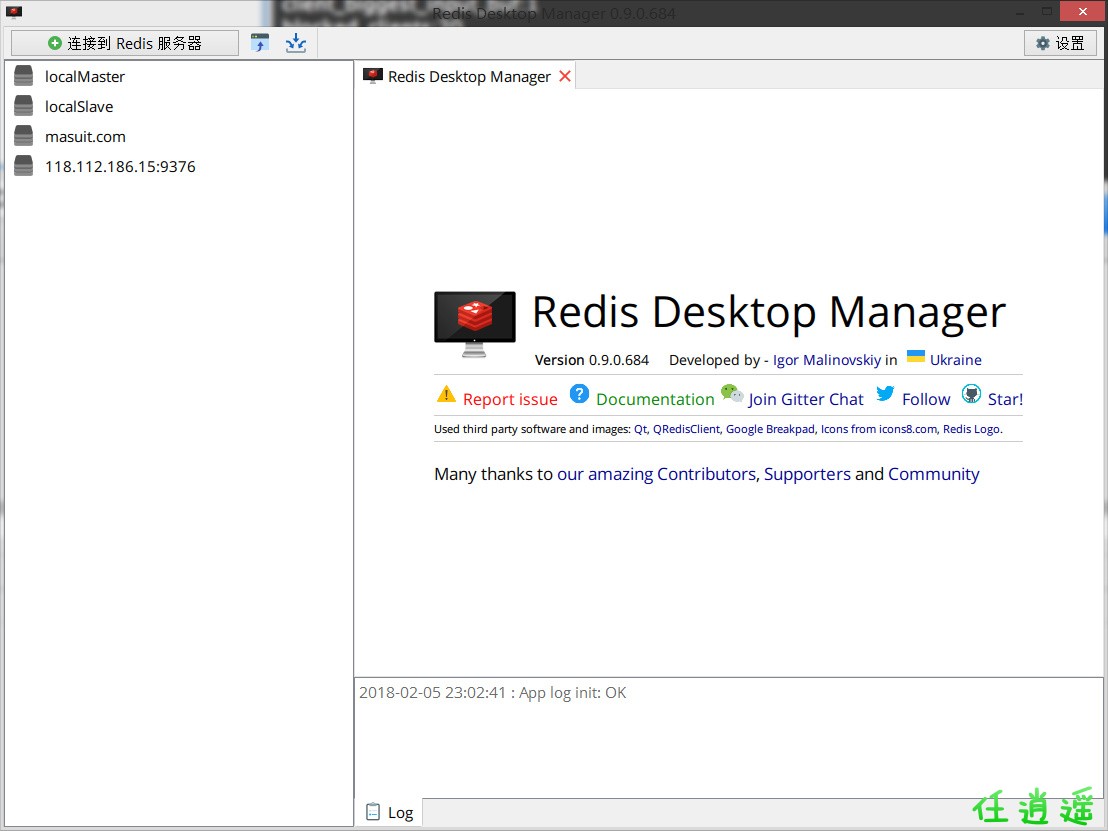The height and width of the screenshot is (831, 1108).
Task: Click the app icon in the title bar
Action: coord(14,12)
